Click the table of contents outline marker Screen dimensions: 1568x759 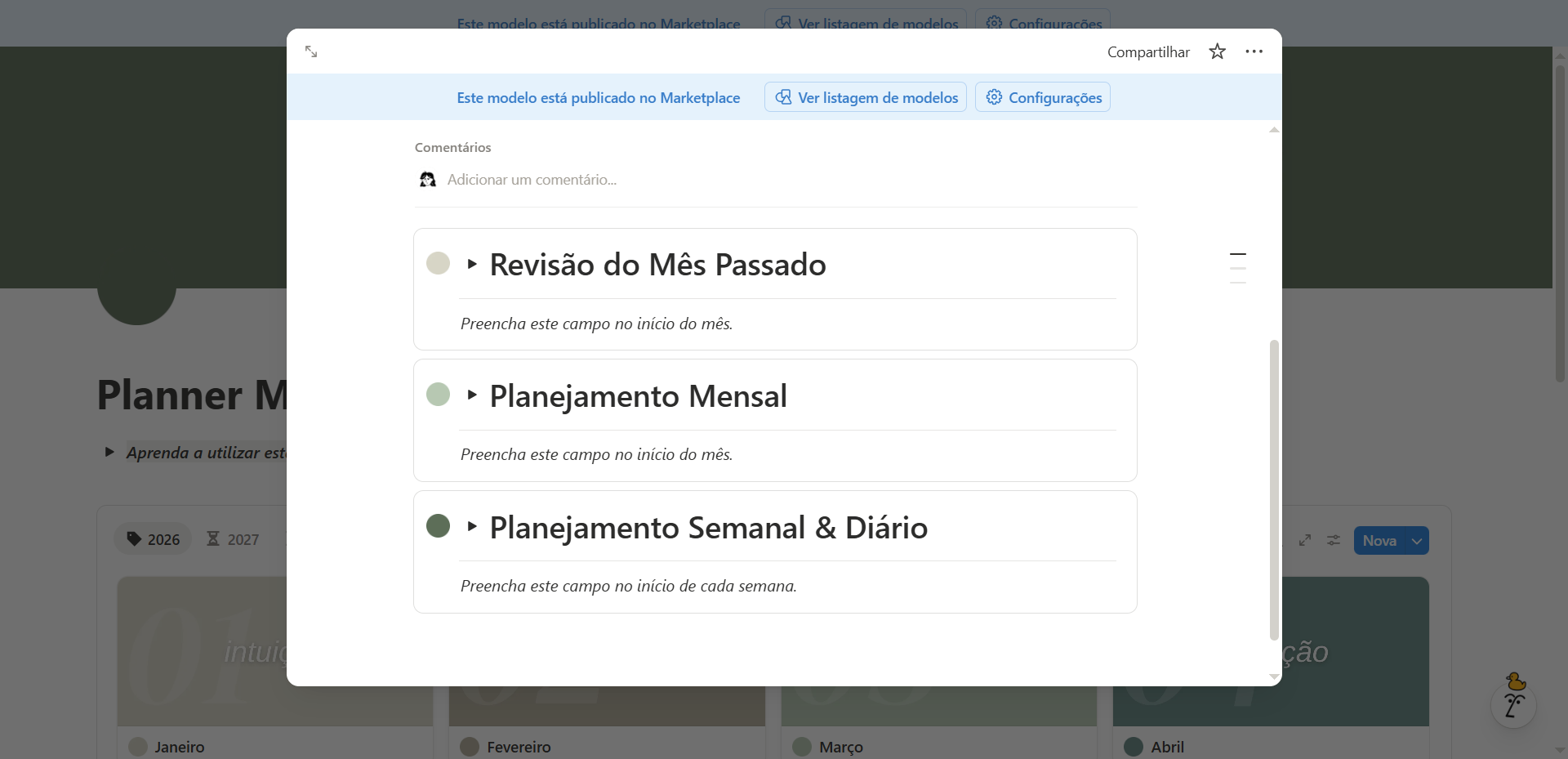tap(1238, 268)
